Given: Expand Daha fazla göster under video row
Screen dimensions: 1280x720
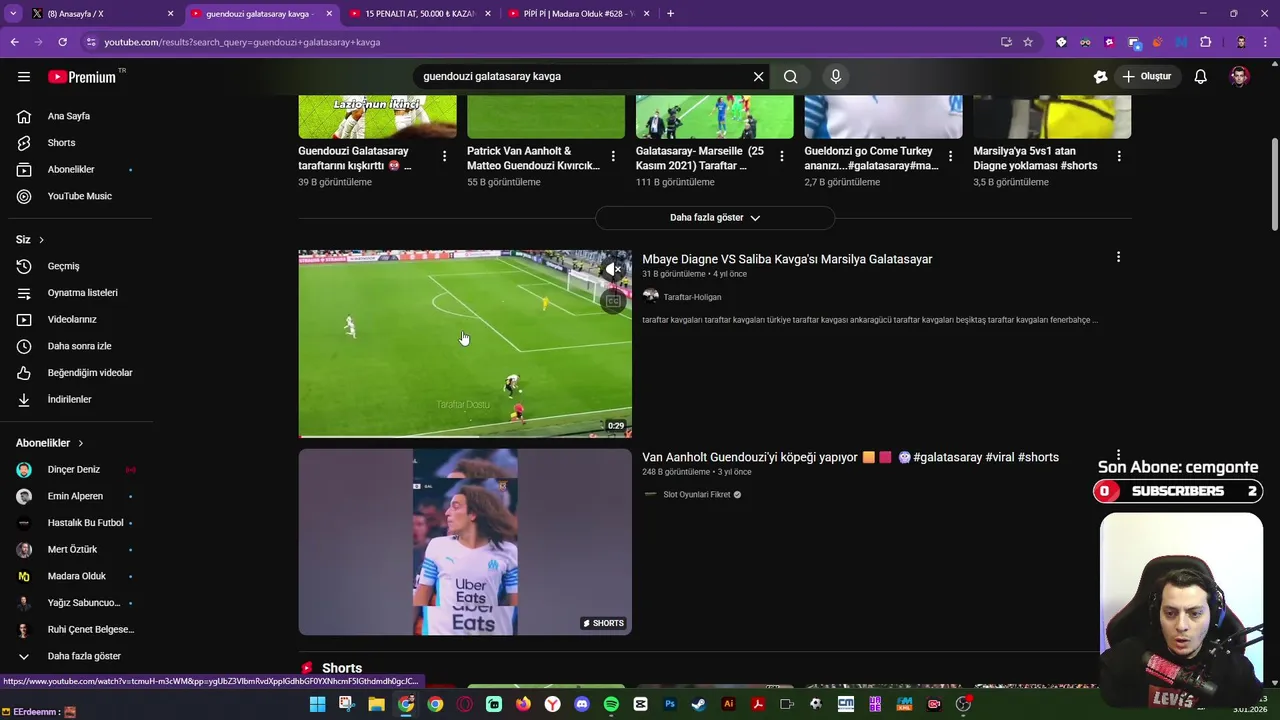Looking at the screenshot, I should (715, 218).
